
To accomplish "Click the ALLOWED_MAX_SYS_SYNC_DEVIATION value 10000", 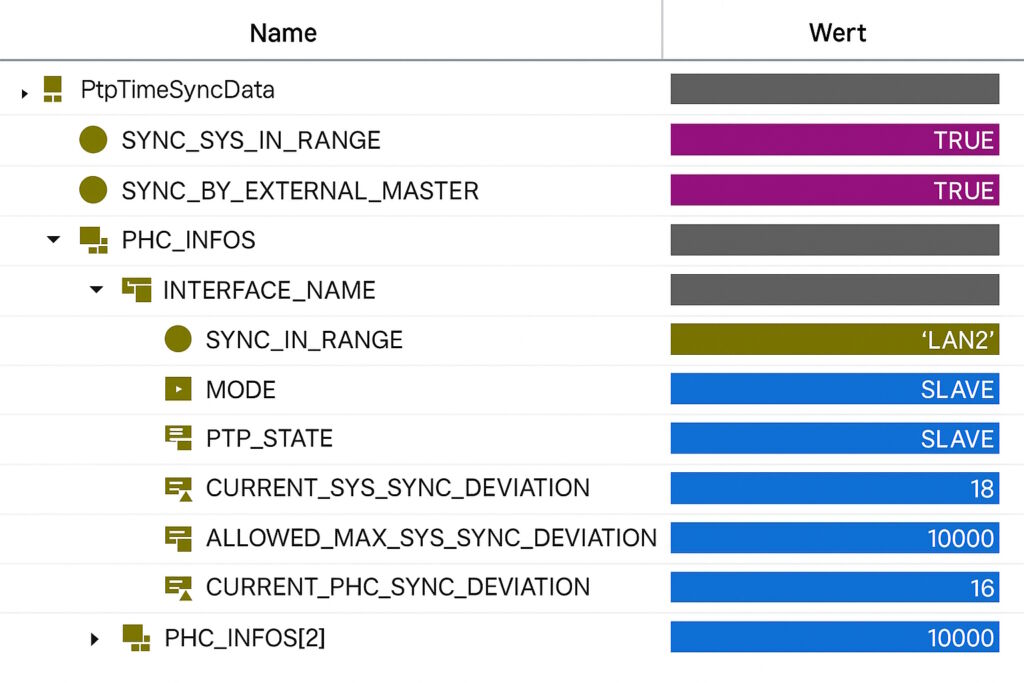I will tap(834, 538).
